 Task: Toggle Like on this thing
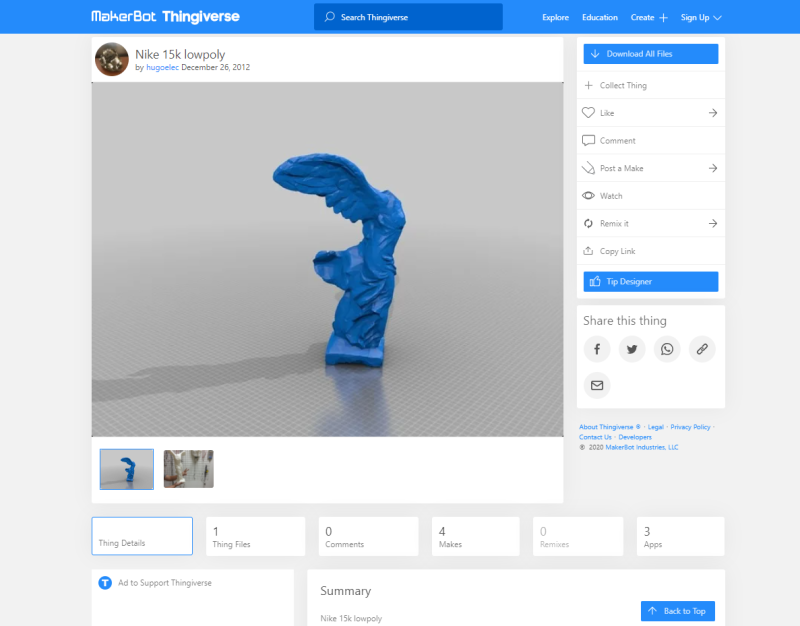pos(650,113)
